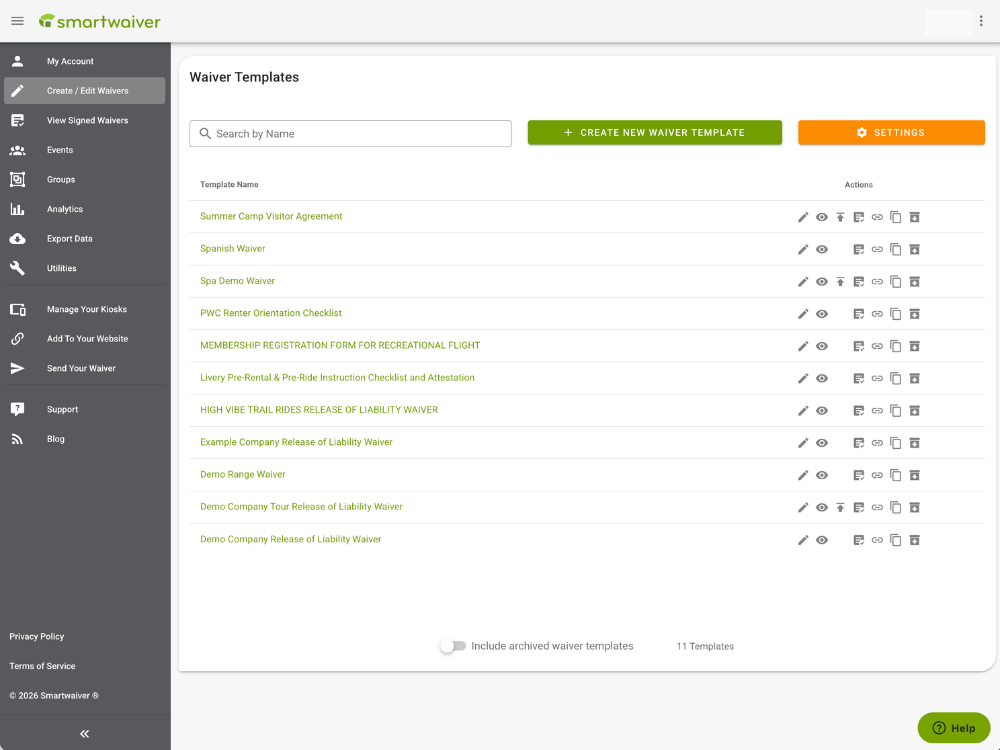Archive the Demo Company Release of Liability Waiver
Image resolution: width=1000 pixels, height=750 pixels.
tap(914, 540)
